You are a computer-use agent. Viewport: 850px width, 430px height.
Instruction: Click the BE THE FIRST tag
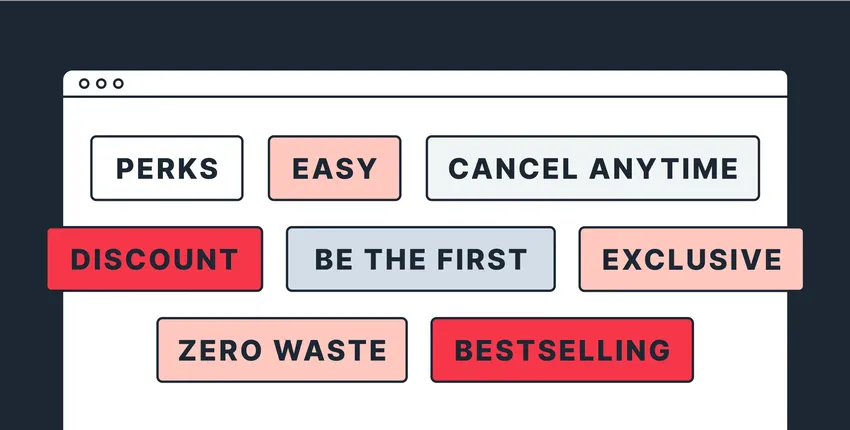click(420, 259)
